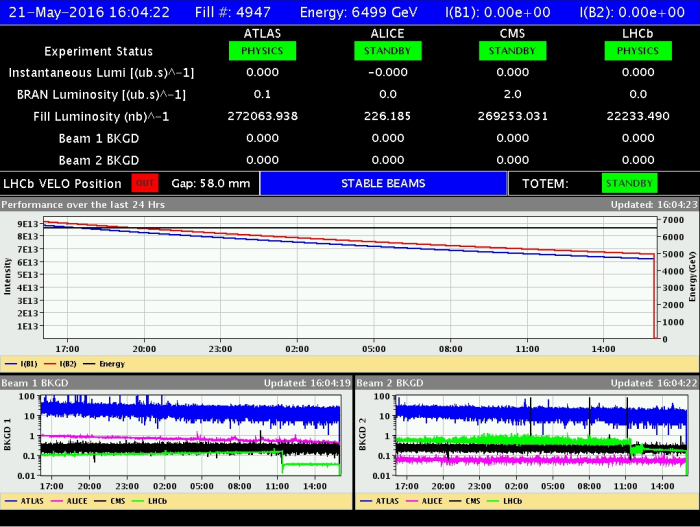Click the 05:00 tick on performance chart

(374, 349)
